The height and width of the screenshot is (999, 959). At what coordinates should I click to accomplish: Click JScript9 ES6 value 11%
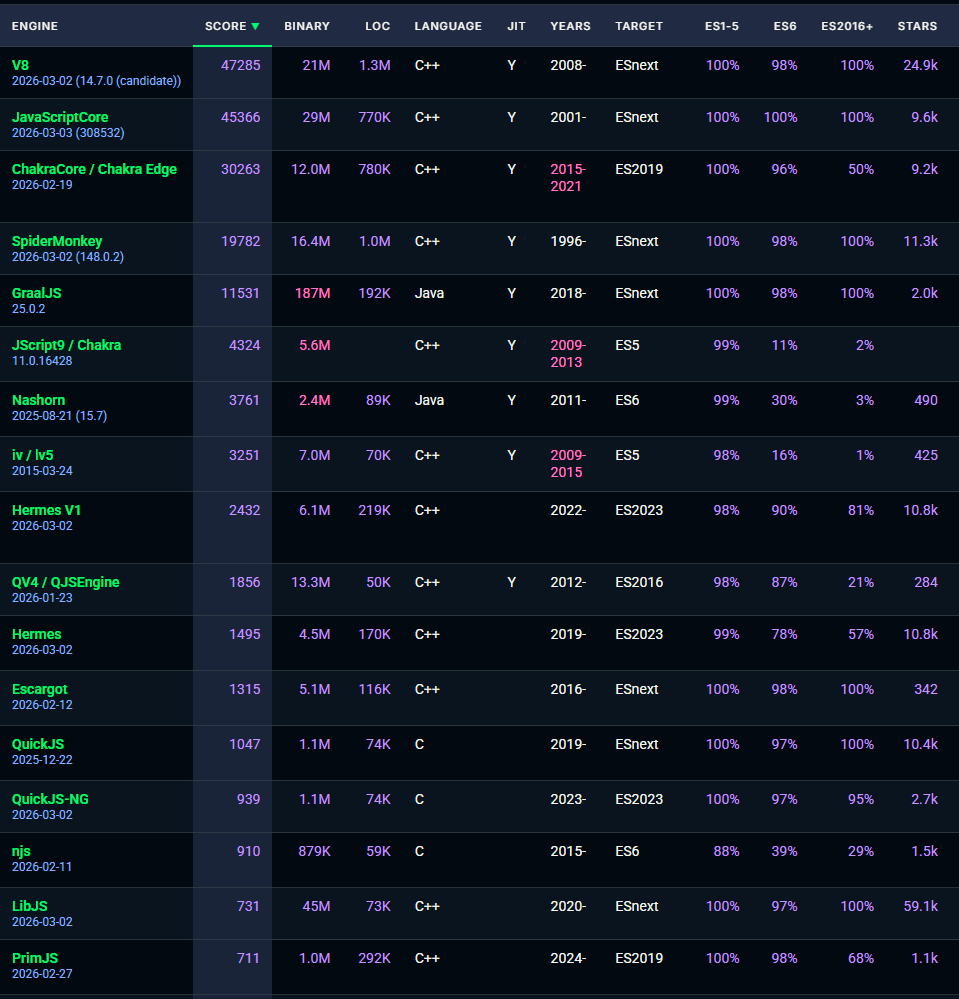(784, 345)
